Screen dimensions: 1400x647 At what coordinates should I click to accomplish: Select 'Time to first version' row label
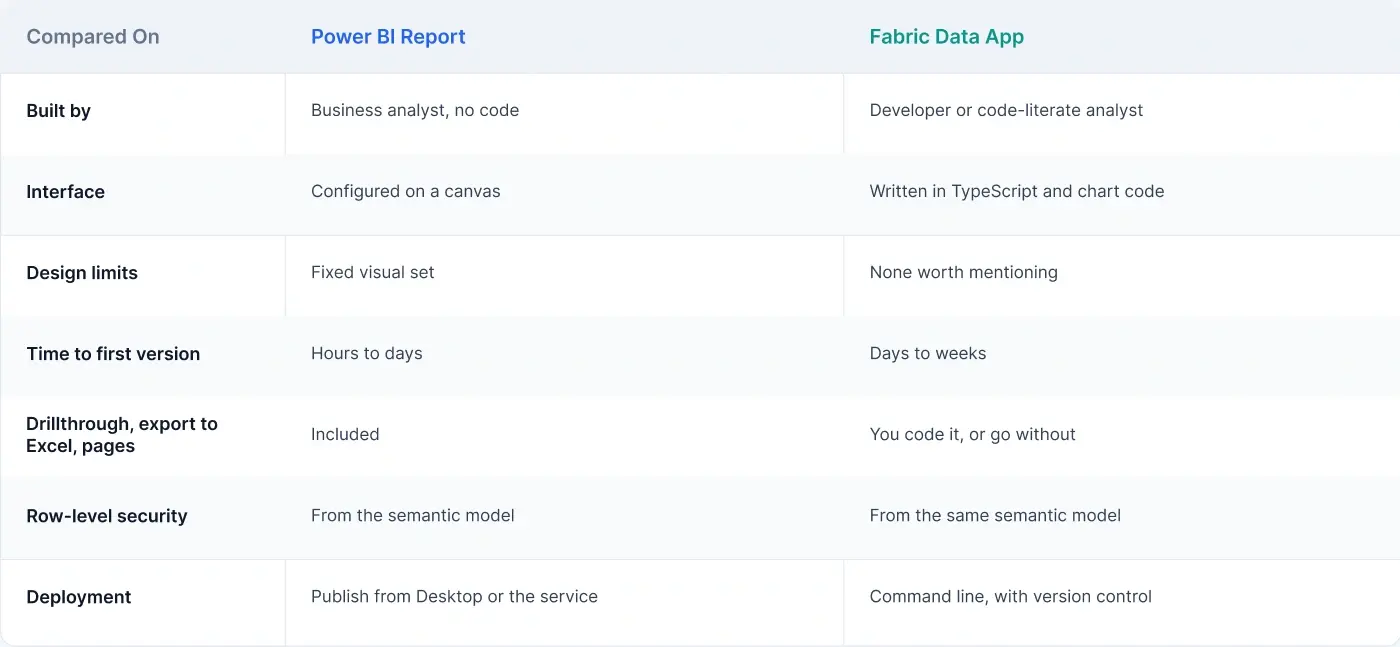point(113,354)
